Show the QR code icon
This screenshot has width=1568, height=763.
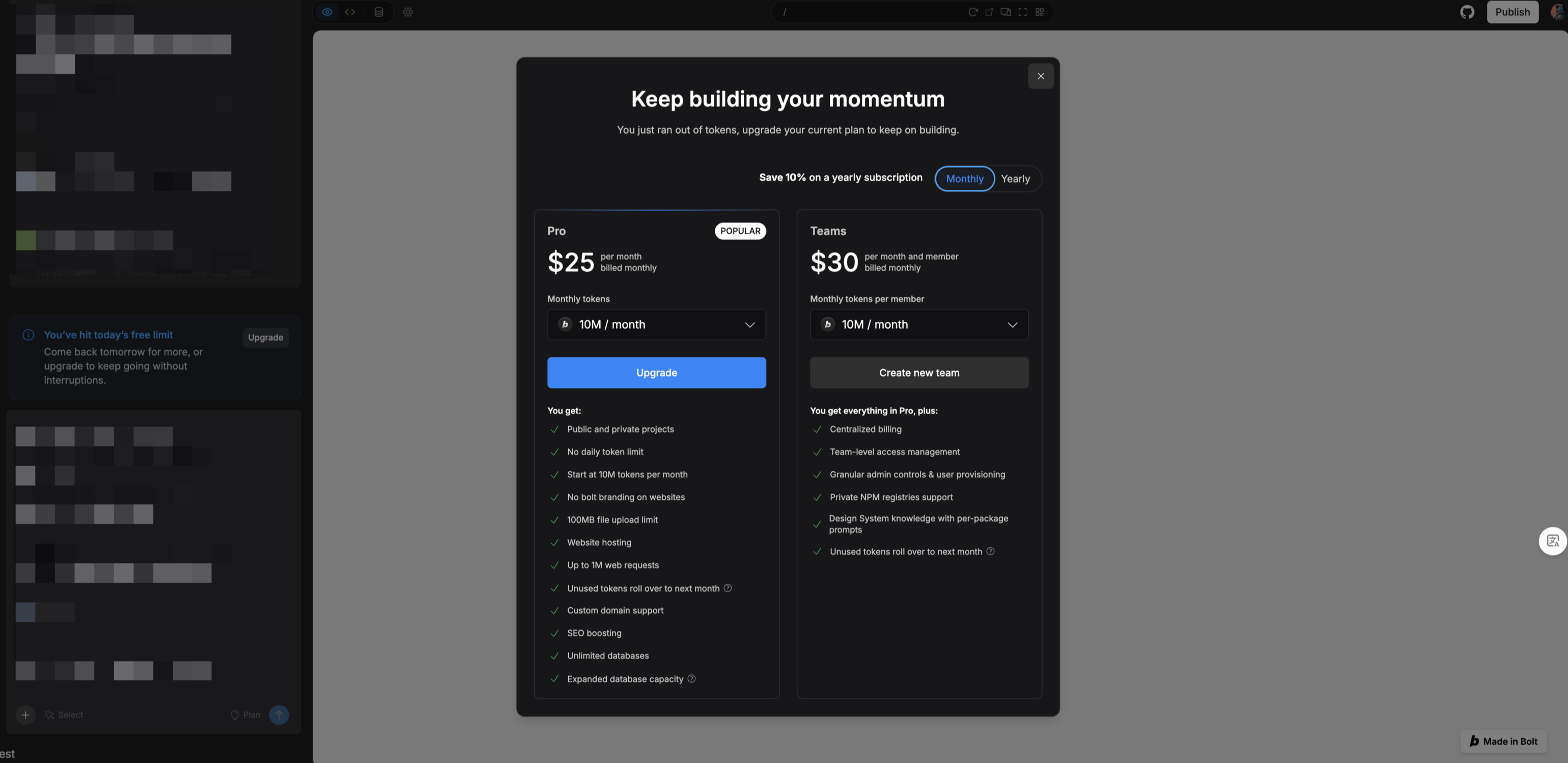[1040, 12]
